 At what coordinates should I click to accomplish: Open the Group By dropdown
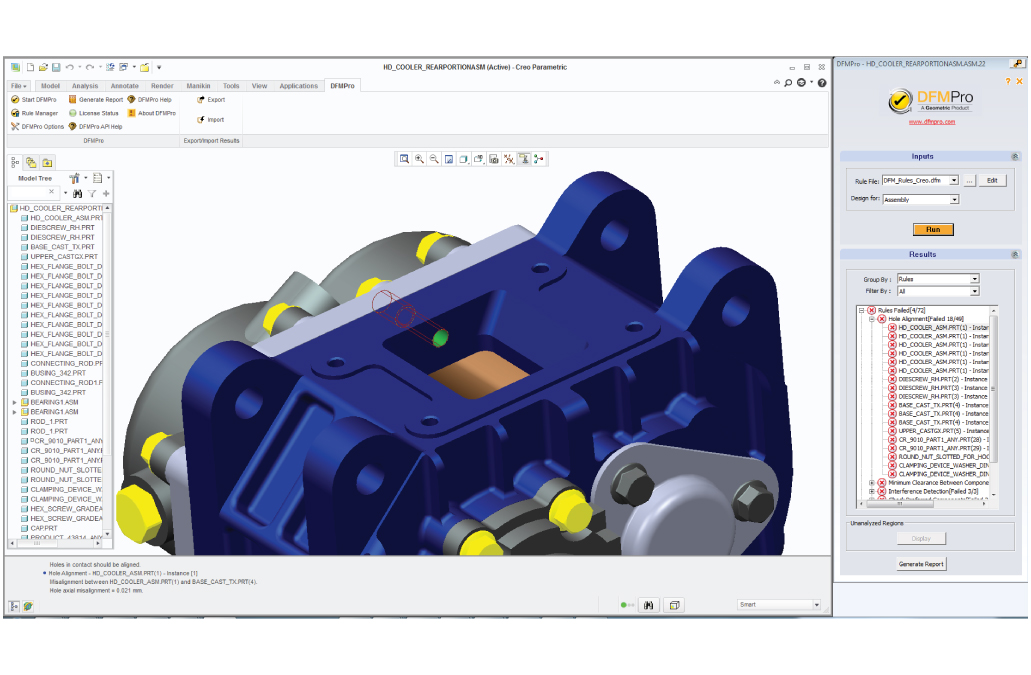[x=974, y=279]
